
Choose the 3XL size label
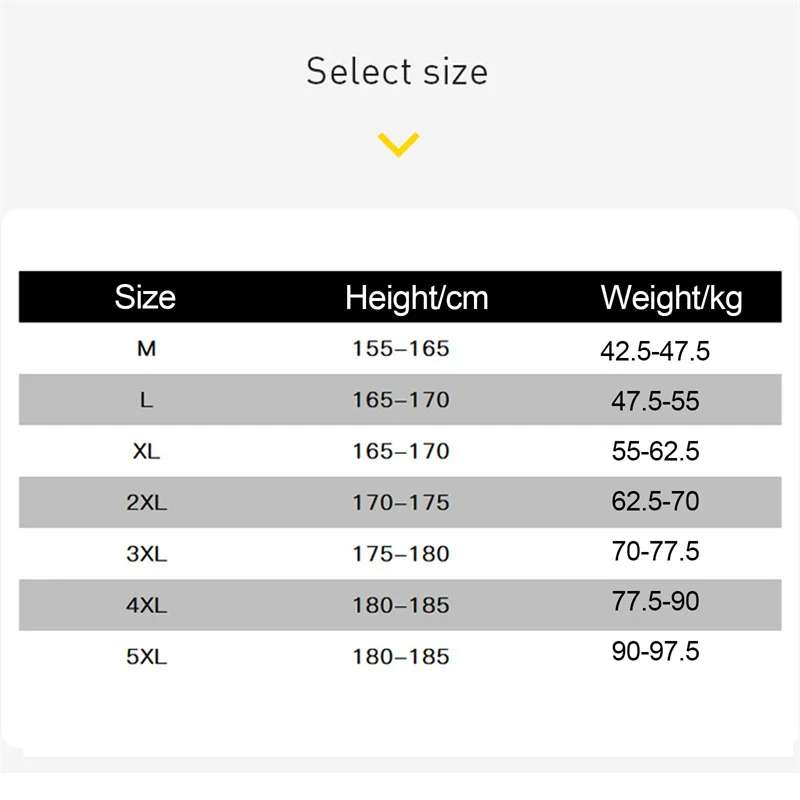pyautogui.click(x=146, y=554)
